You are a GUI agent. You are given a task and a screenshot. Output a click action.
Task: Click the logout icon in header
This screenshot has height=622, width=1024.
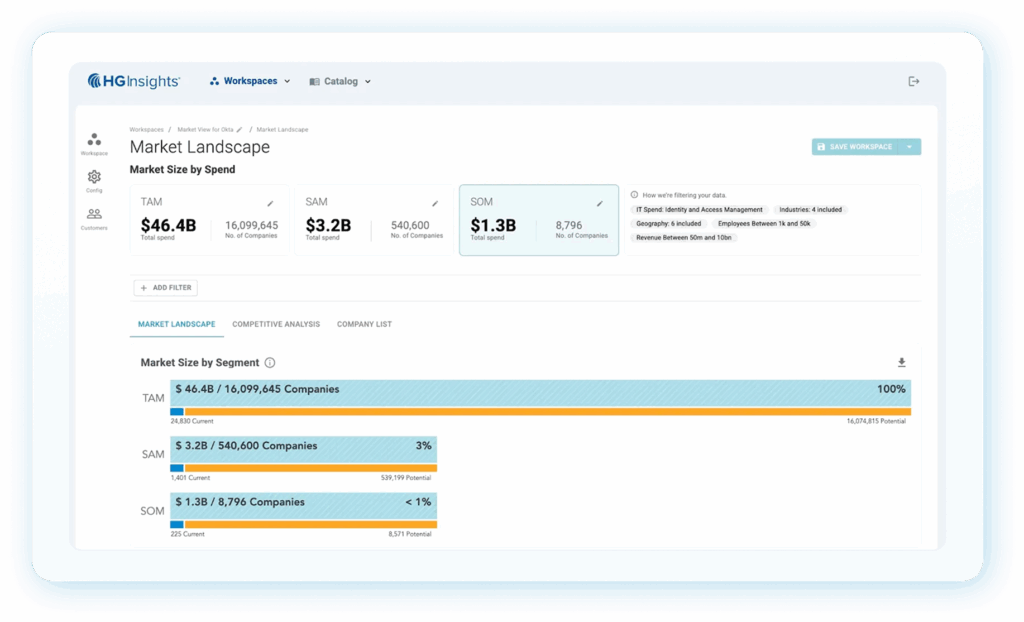(913, 81)
